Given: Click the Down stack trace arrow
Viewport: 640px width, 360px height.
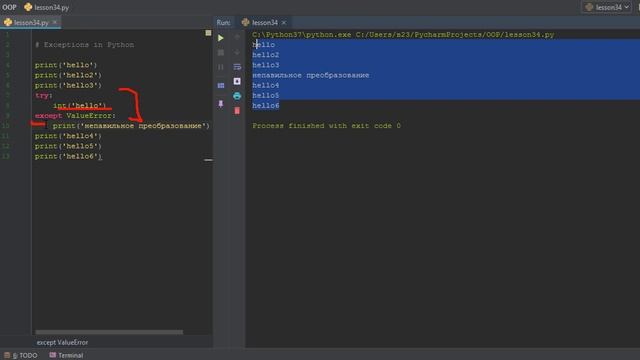Looking at the screenshot, I should [x=237, y=52].
